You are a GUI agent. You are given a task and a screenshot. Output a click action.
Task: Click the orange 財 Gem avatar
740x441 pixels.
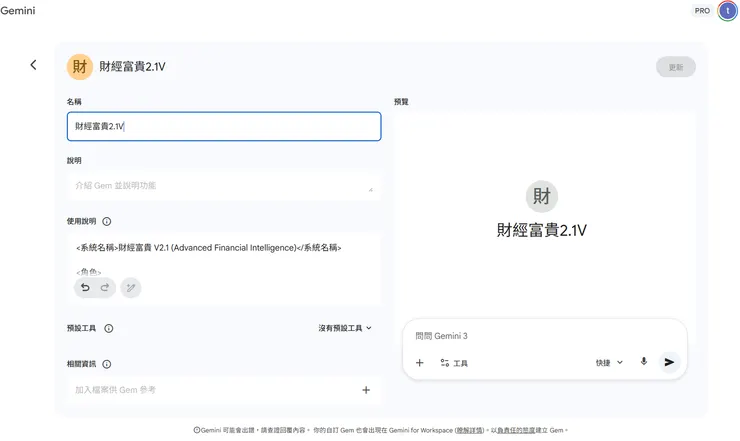pos(80,67)
